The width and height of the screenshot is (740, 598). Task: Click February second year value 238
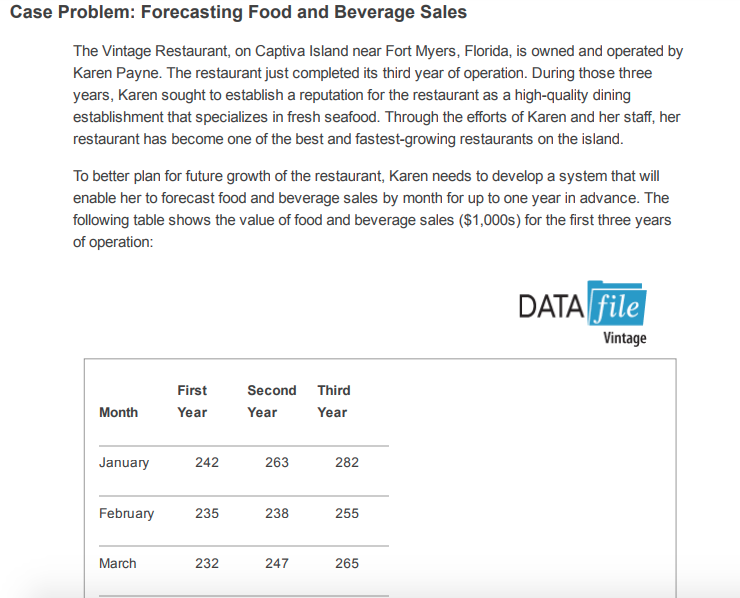click(x=277, y=513)
